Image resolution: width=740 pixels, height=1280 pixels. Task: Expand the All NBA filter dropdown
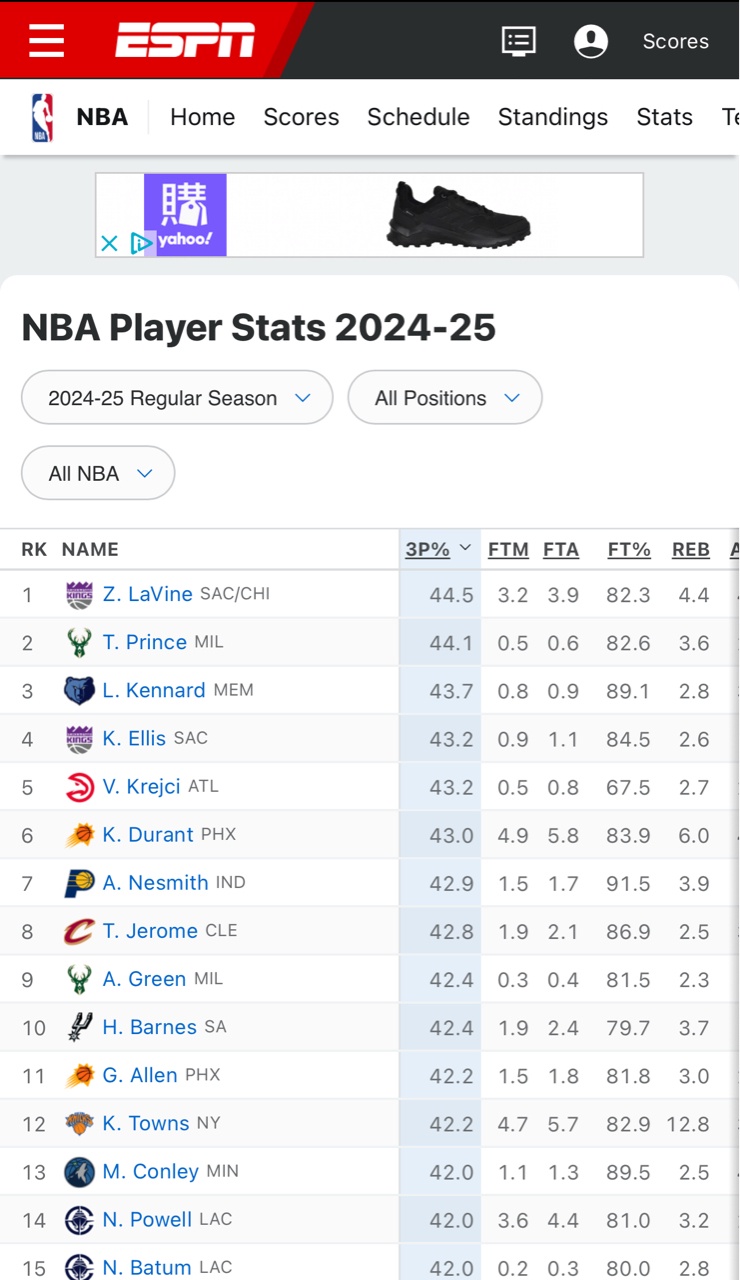98,473
